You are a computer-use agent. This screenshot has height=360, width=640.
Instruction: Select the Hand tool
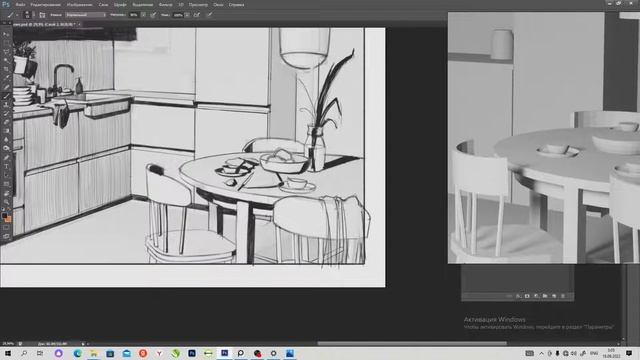coord(6,193)
